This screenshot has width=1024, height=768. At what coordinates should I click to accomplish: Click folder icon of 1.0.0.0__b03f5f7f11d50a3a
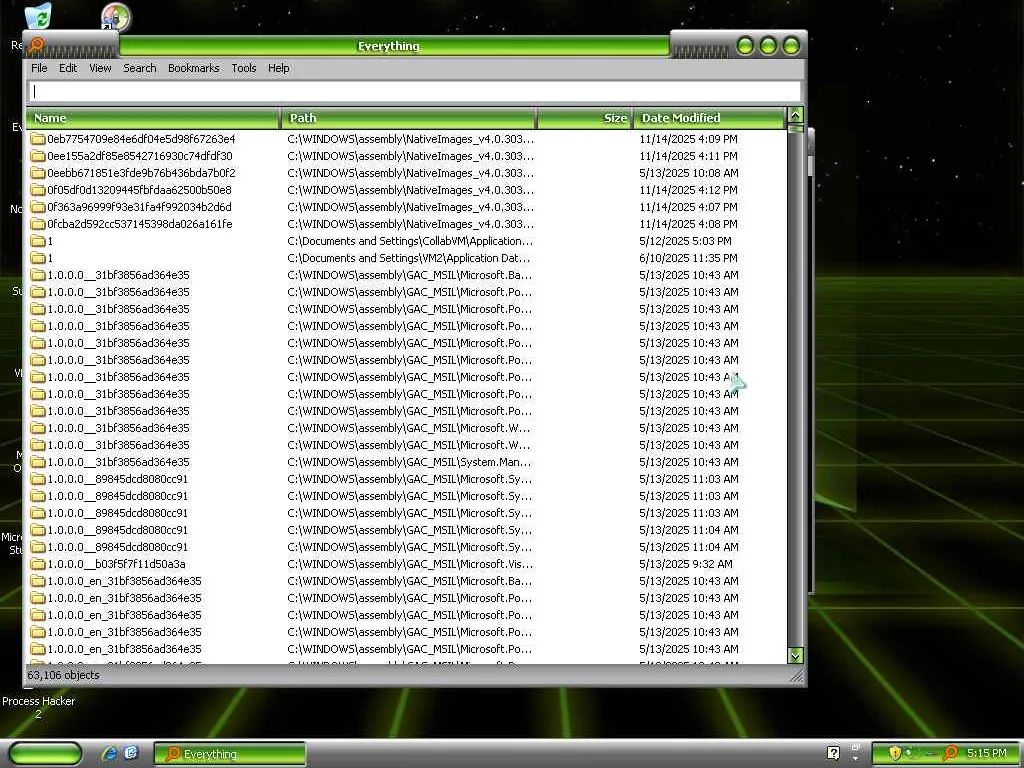coord(38,564)
